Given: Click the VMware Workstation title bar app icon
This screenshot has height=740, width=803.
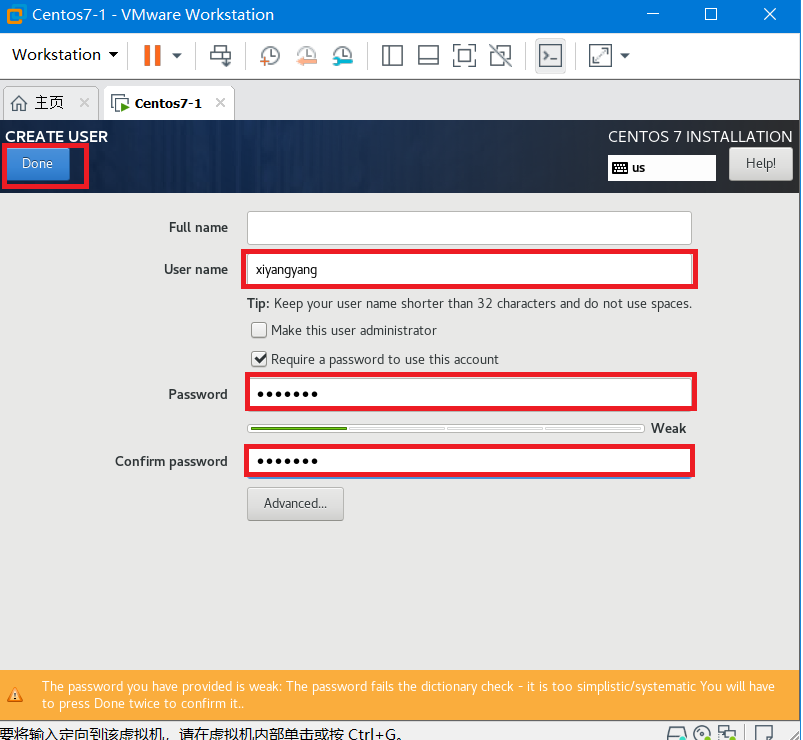Looking at the screenshot, I should tap(15, 14).
